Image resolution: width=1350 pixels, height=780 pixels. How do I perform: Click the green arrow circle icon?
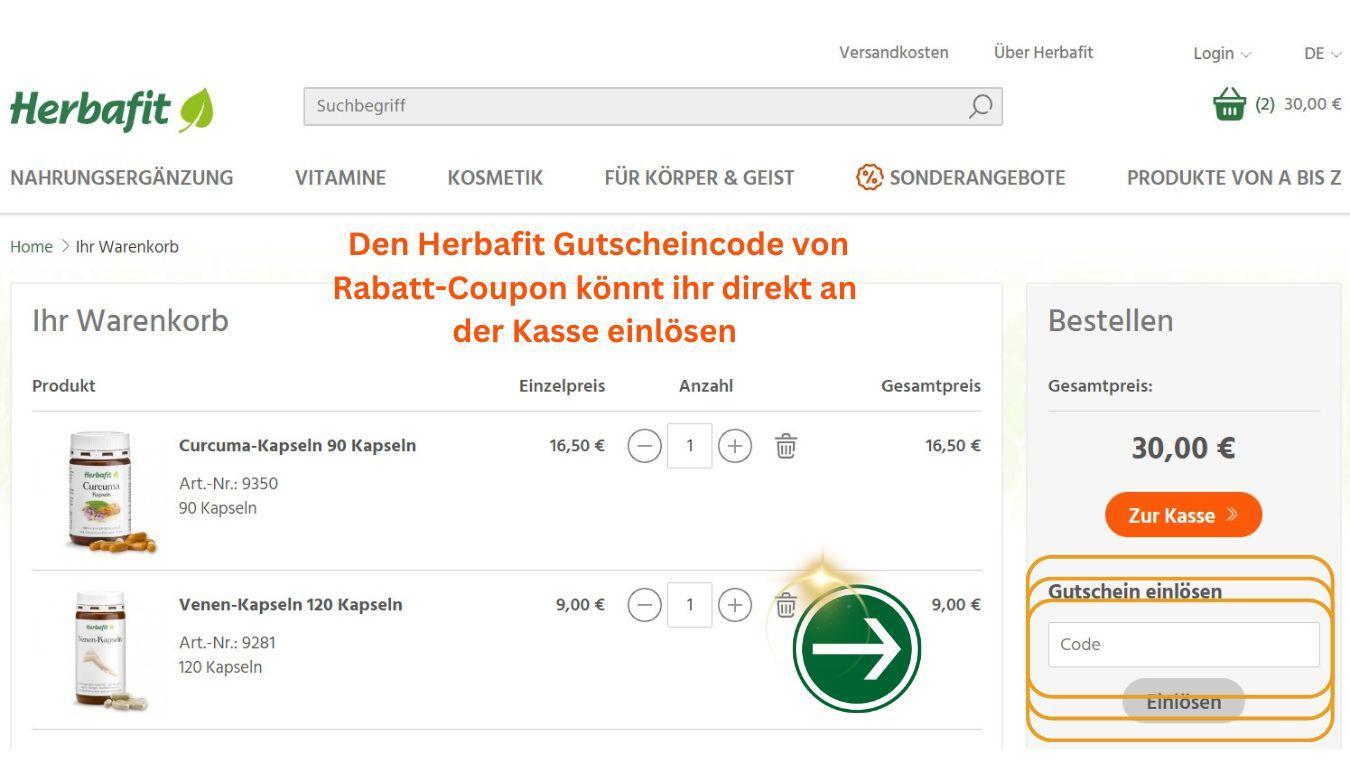pos(857,649)
